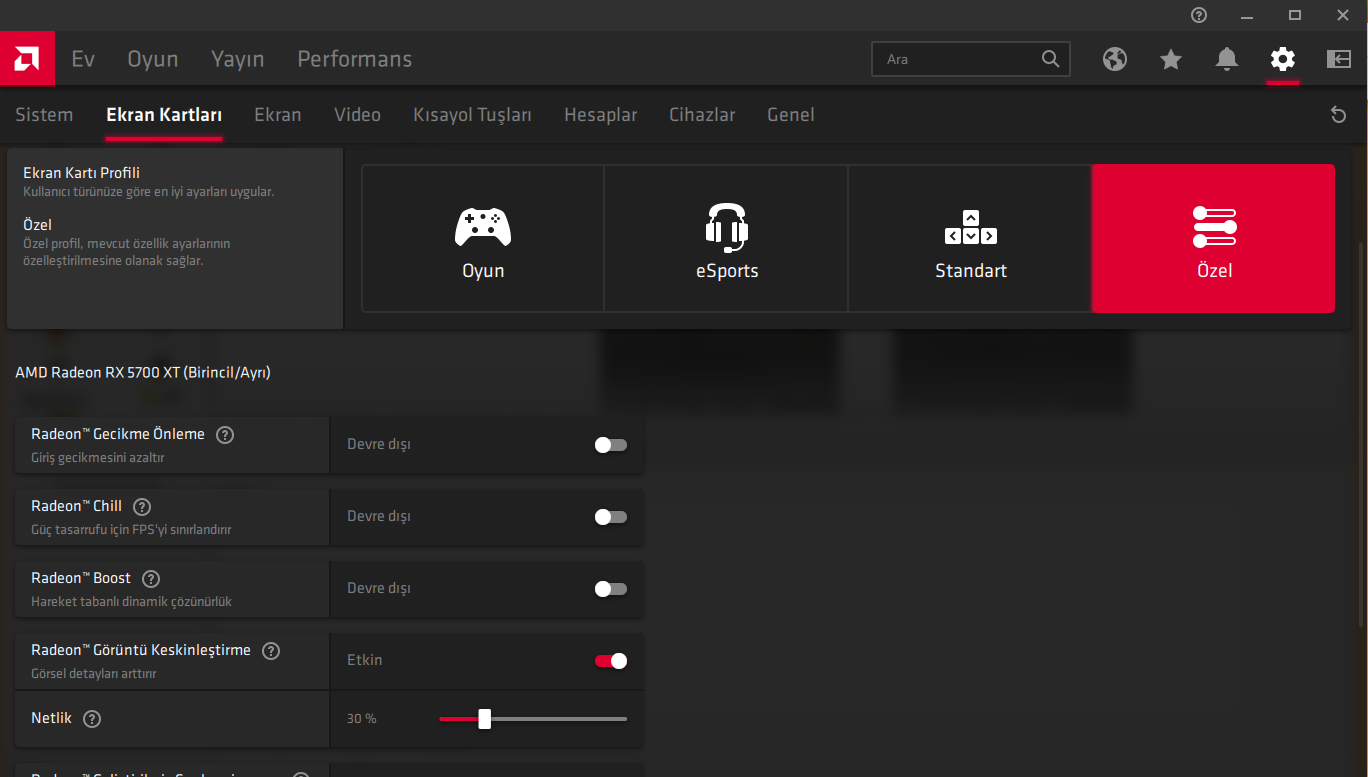
Task: Click the AMD logo icon
Action: [27, 59]
